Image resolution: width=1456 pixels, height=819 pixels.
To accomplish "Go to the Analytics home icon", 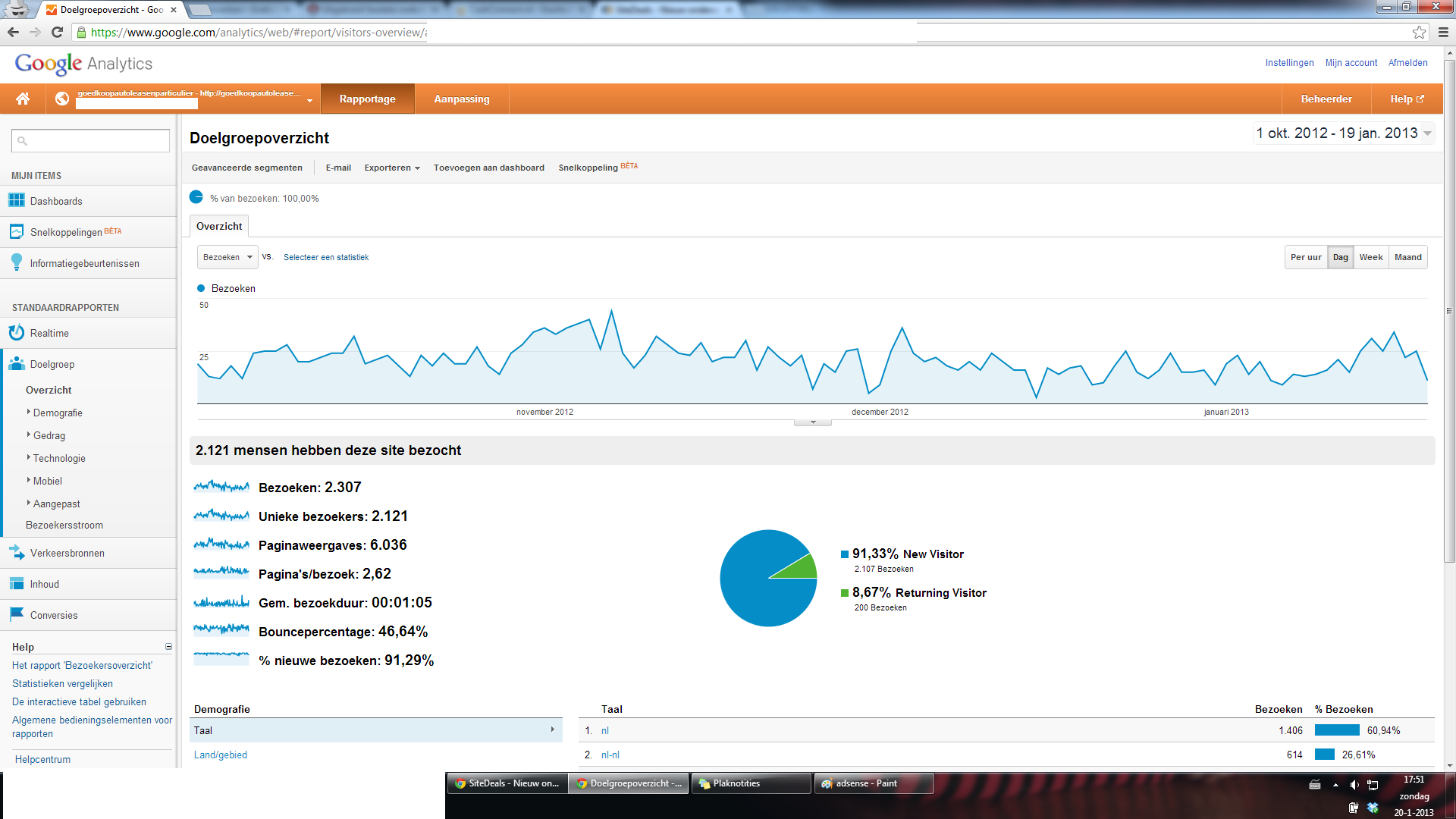I will point(23,99).
